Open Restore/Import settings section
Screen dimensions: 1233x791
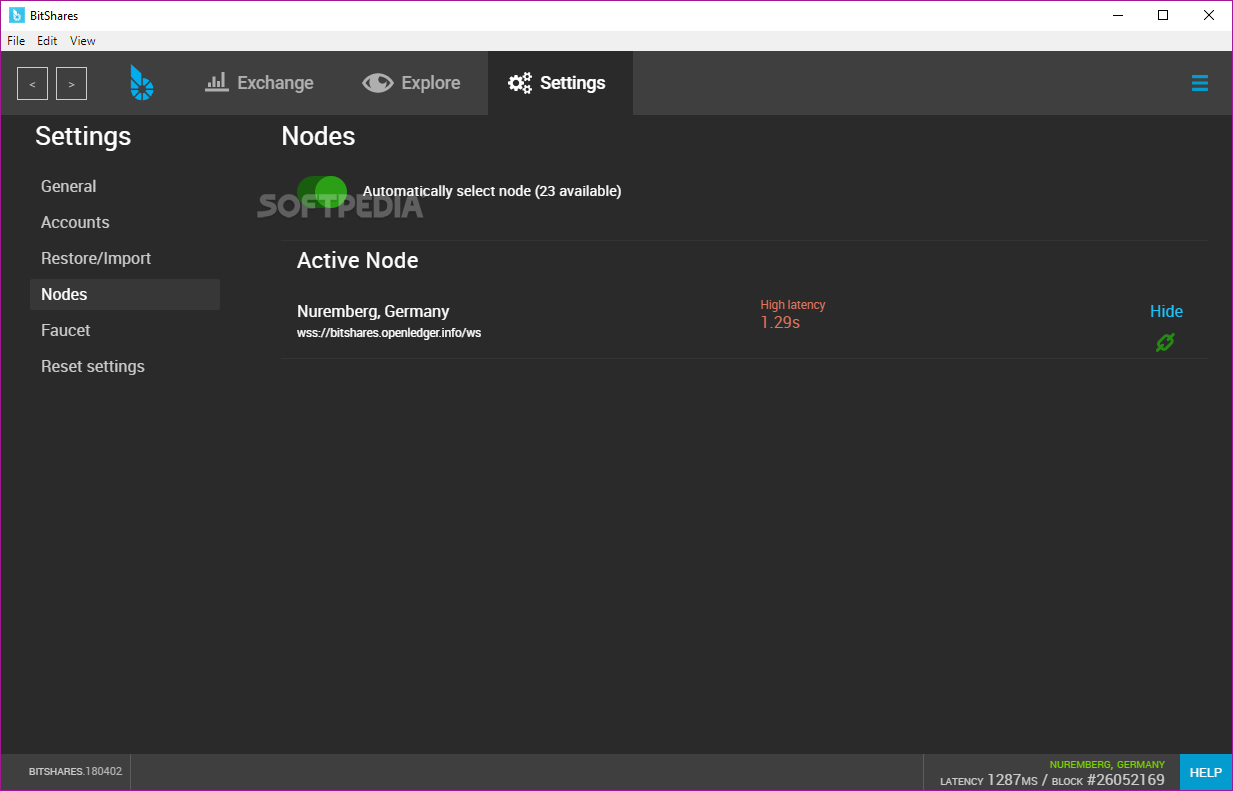pyautogui.click(x=125, y=258)
